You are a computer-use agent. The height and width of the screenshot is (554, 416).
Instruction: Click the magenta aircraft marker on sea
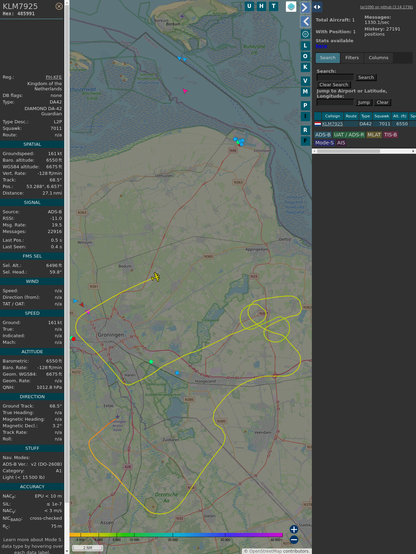185,91
